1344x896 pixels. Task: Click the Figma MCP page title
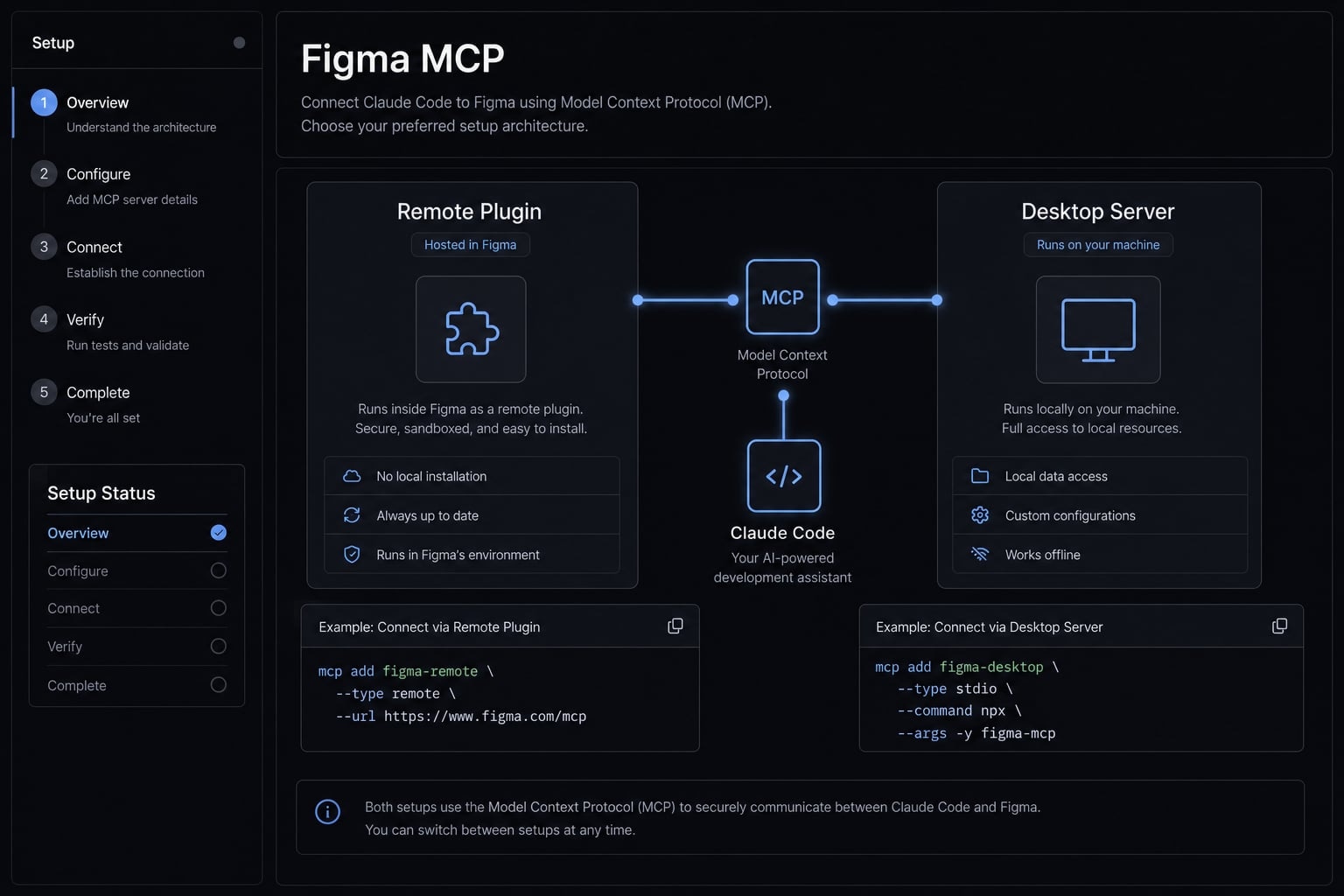[x=402, y=59]
